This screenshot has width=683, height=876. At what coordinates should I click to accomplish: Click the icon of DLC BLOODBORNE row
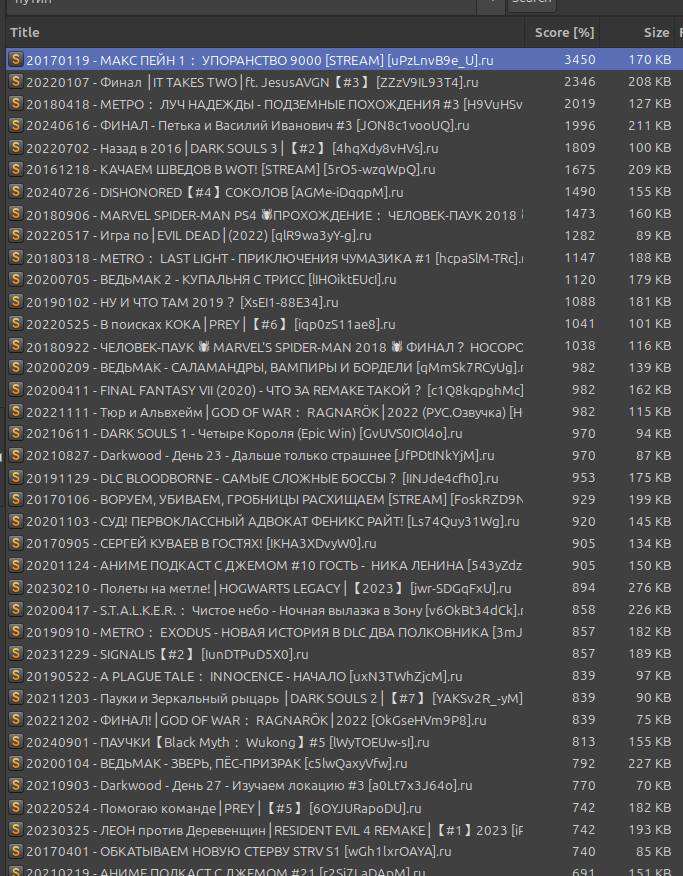click(16, 478)
